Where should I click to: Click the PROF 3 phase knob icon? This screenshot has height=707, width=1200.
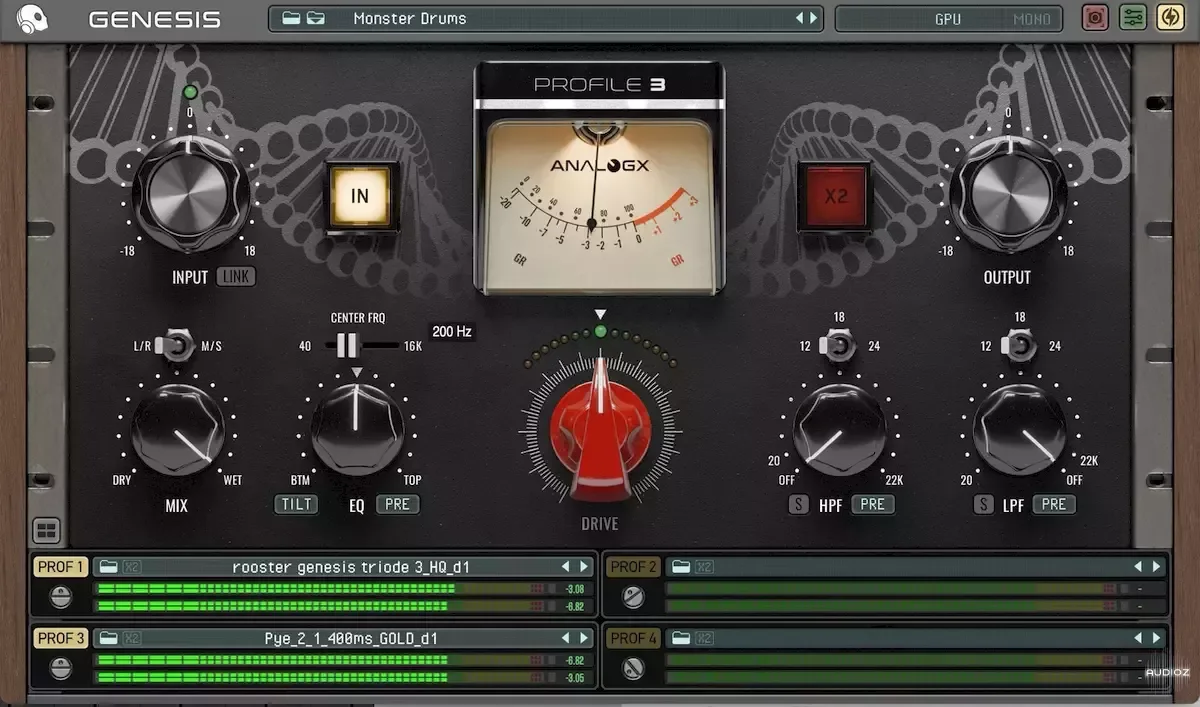61,668
